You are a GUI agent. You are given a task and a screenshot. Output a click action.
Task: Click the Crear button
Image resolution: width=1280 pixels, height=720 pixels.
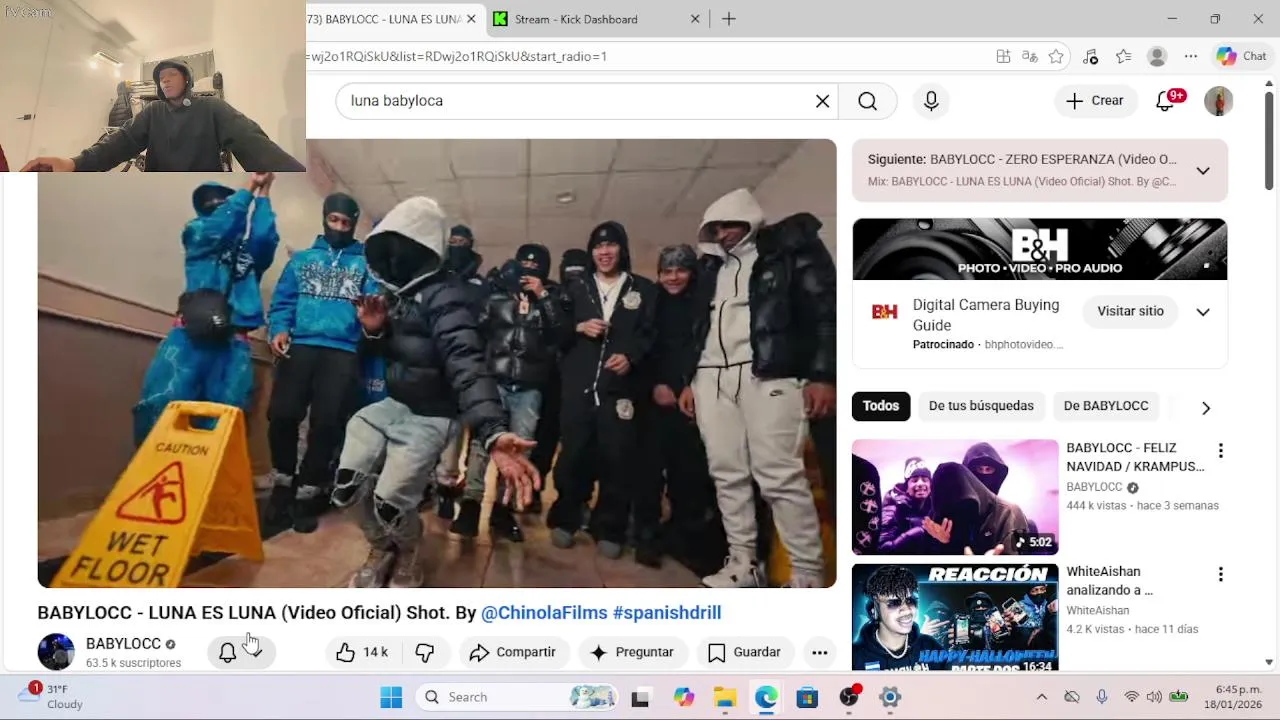(x=1095, y=100)
